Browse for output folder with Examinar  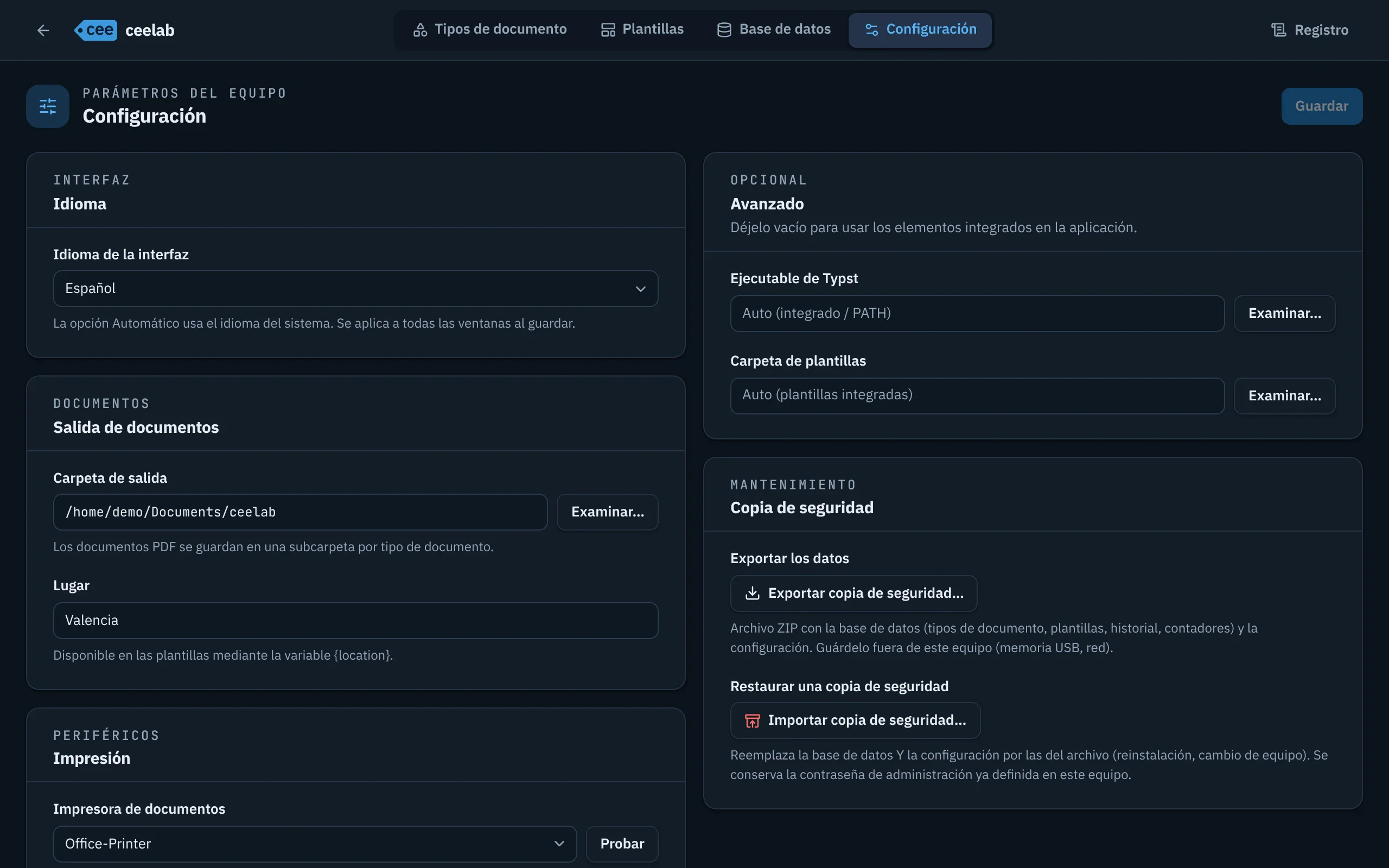(607, 512)
